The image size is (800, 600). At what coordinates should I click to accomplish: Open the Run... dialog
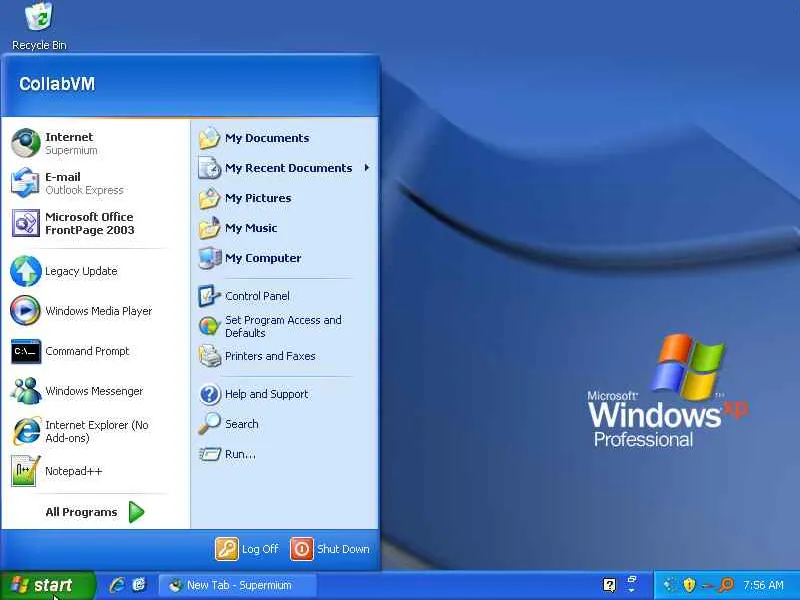click(x=284, y=454)
